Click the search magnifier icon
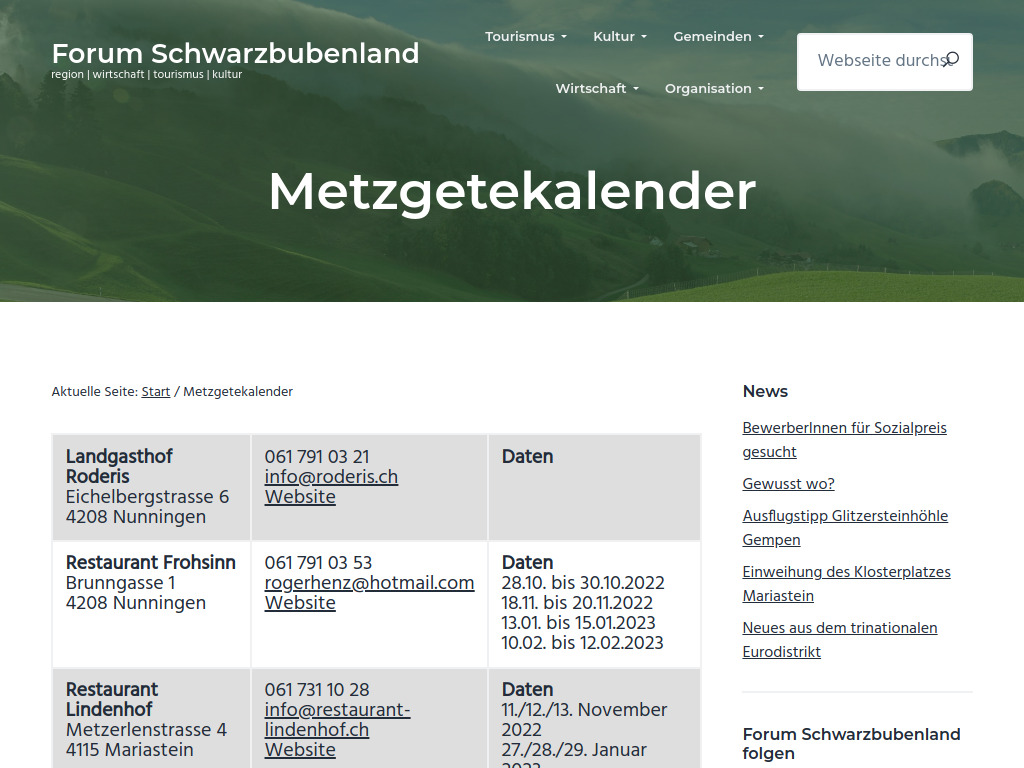1024x768 pixels. click(x=950, y=59)
